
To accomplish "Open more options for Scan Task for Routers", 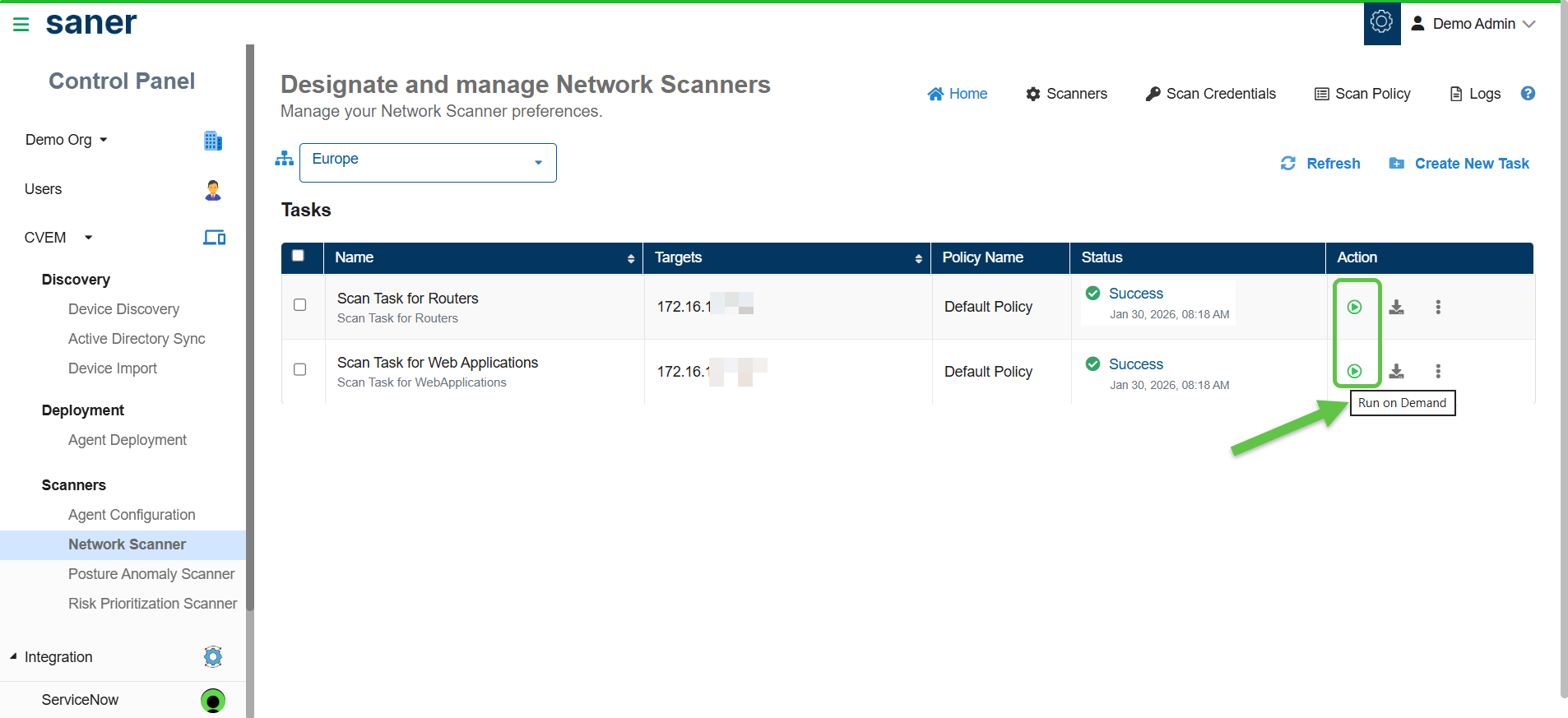I will coord(1438,307).
